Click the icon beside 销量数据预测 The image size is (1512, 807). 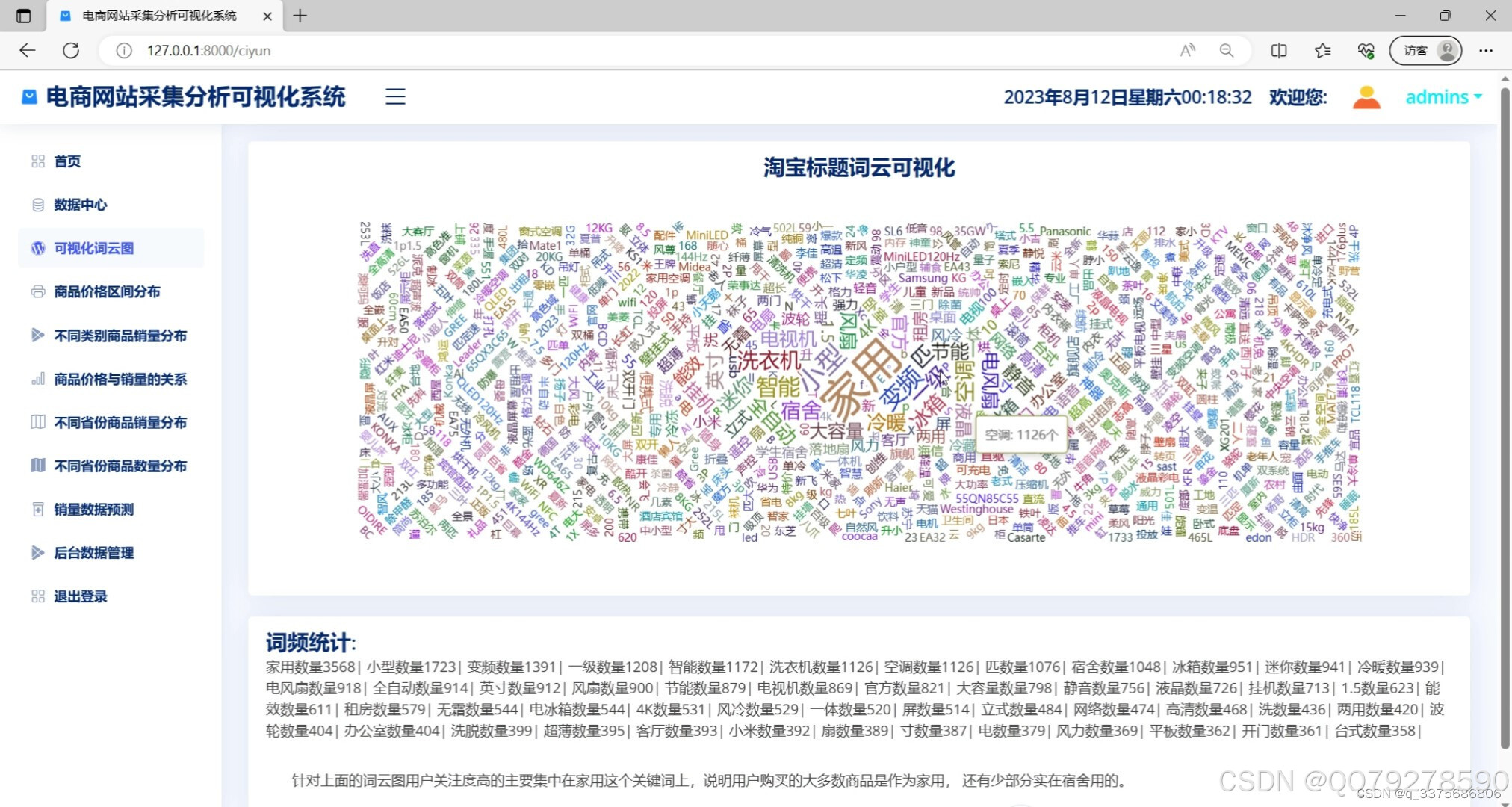[38, 510]
